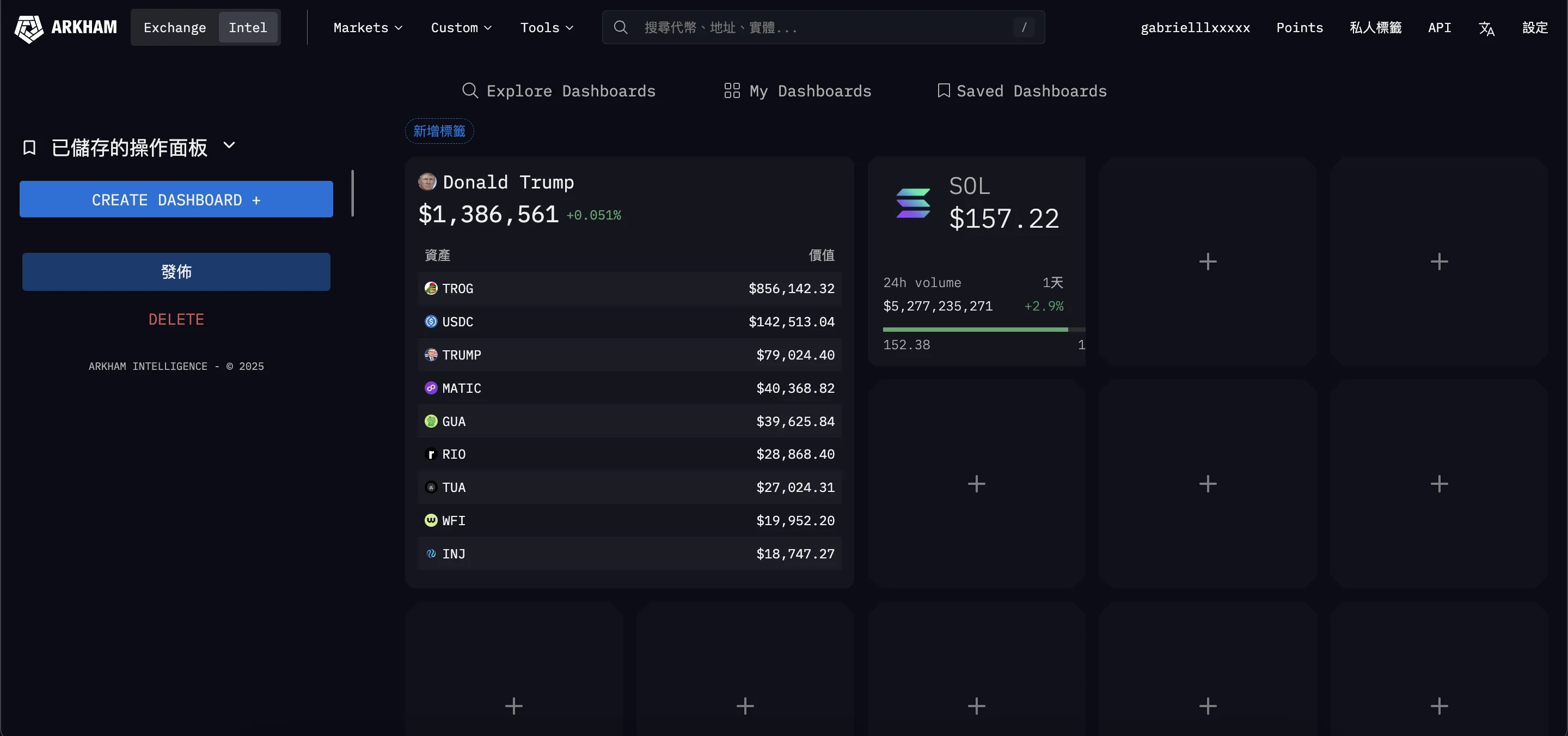Click the +0.051% portfolio change
Image resolution: width=1568 pixels, height=736 pixels.
[593, 215]
